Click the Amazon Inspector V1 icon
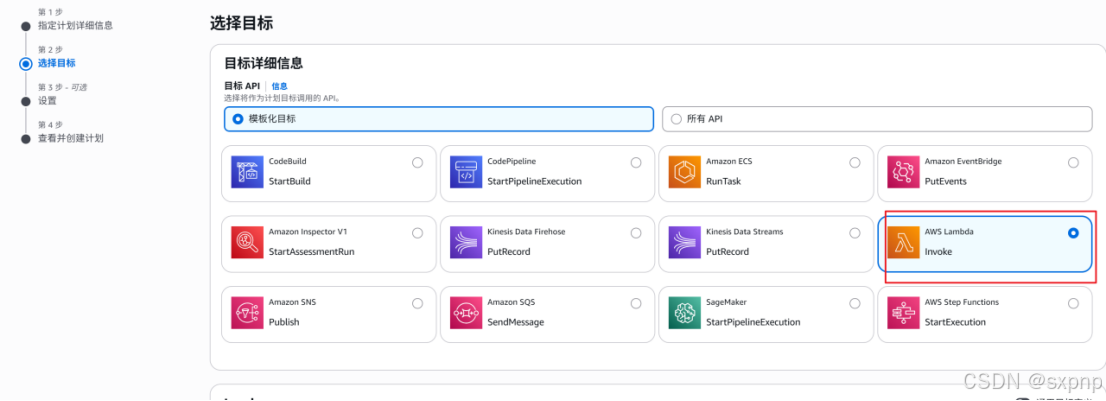 pyautogui.click(x=247, y=242)
